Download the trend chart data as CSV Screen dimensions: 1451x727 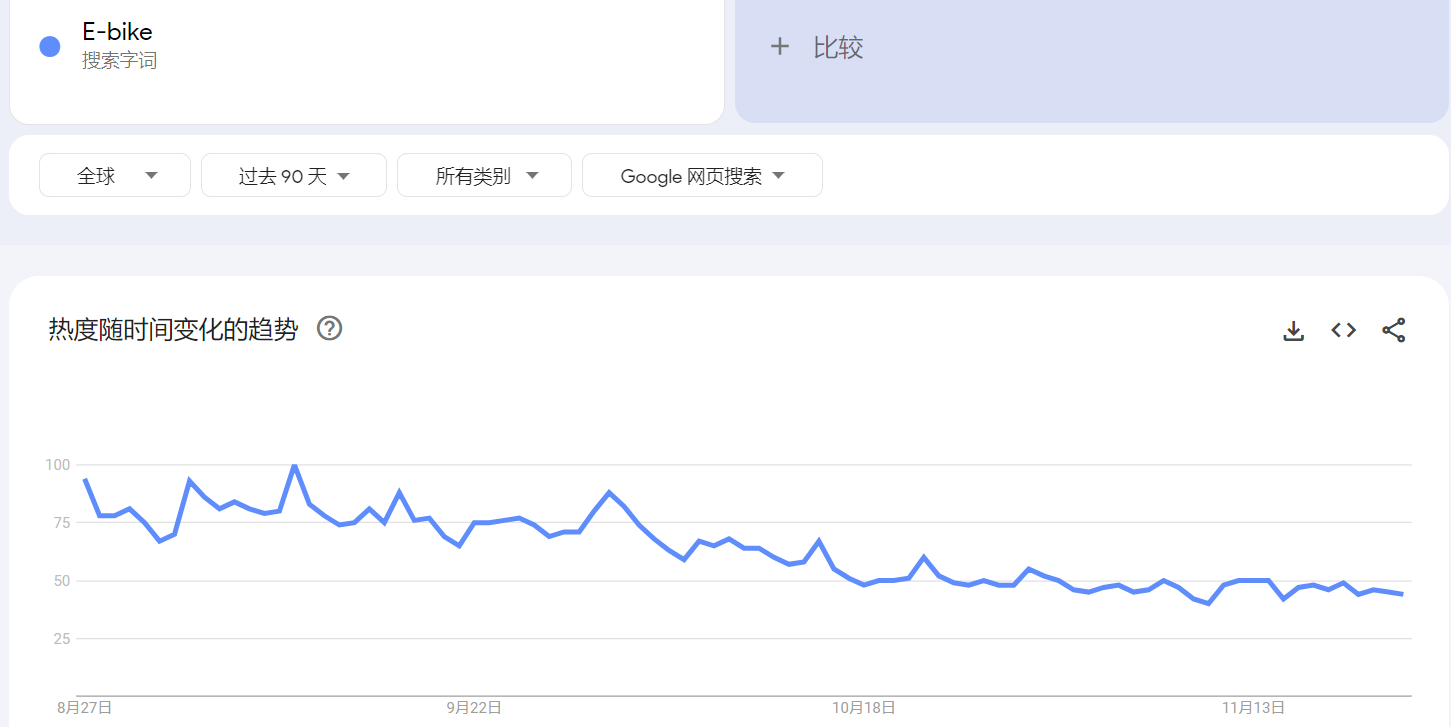coord(1294,330)
